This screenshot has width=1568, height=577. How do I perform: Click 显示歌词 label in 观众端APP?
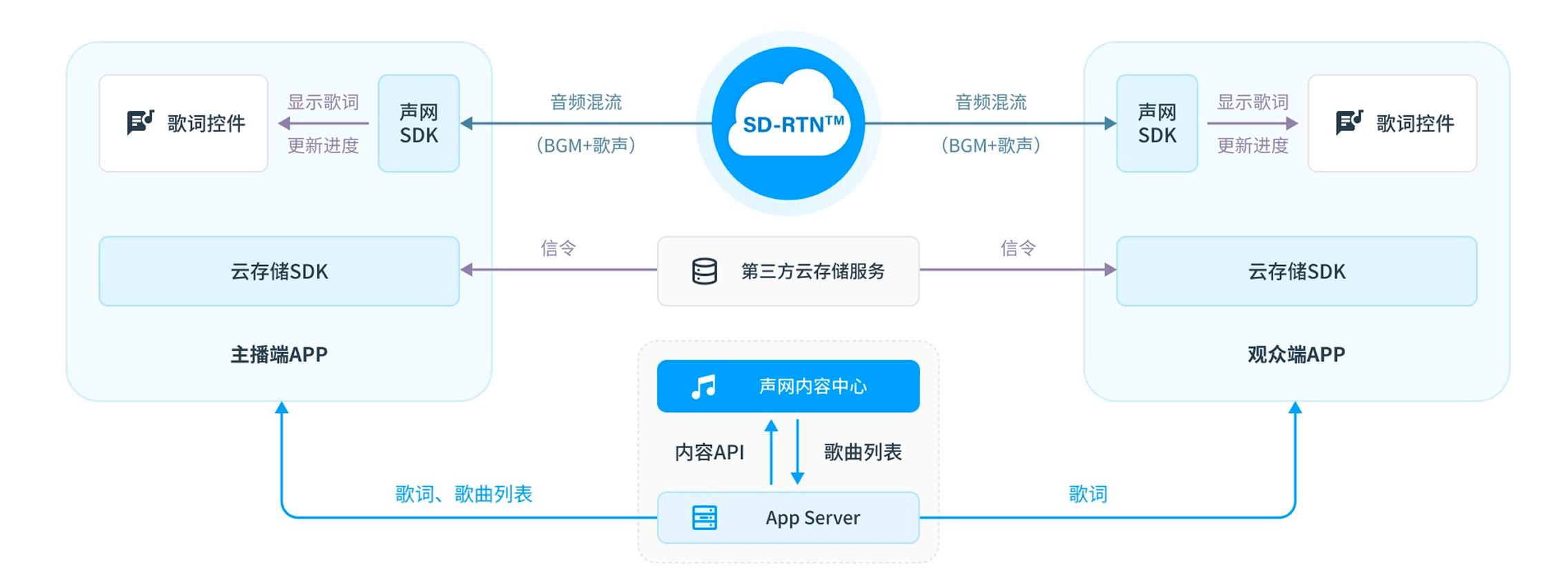pos(1253,102)
